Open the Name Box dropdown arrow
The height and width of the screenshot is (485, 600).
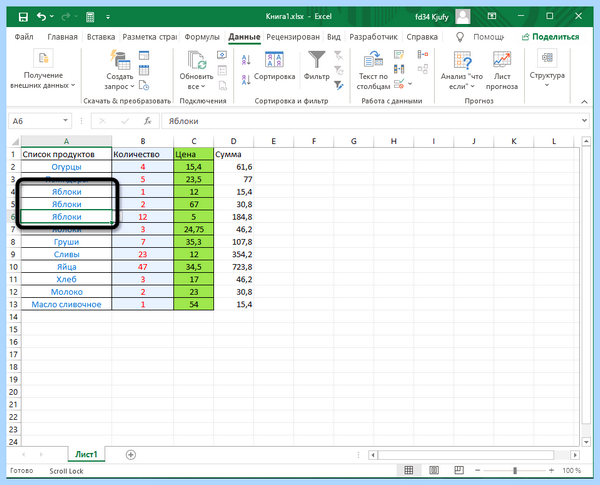65,121
